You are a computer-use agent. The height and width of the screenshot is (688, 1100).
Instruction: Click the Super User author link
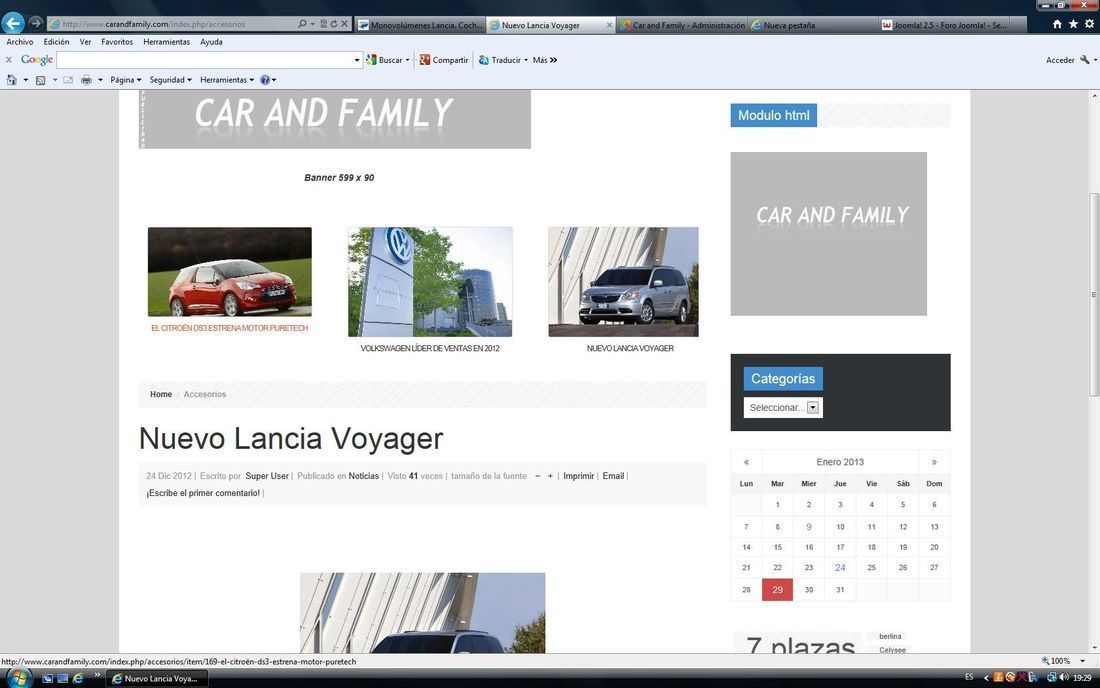(267, 476)
